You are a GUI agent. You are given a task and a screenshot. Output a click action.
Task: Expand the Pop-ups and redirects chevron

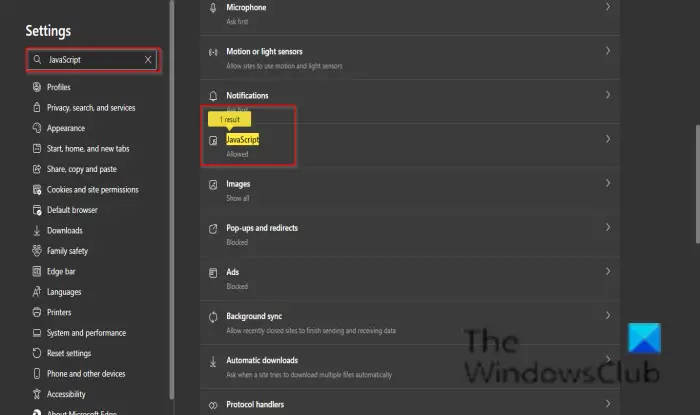608,228
